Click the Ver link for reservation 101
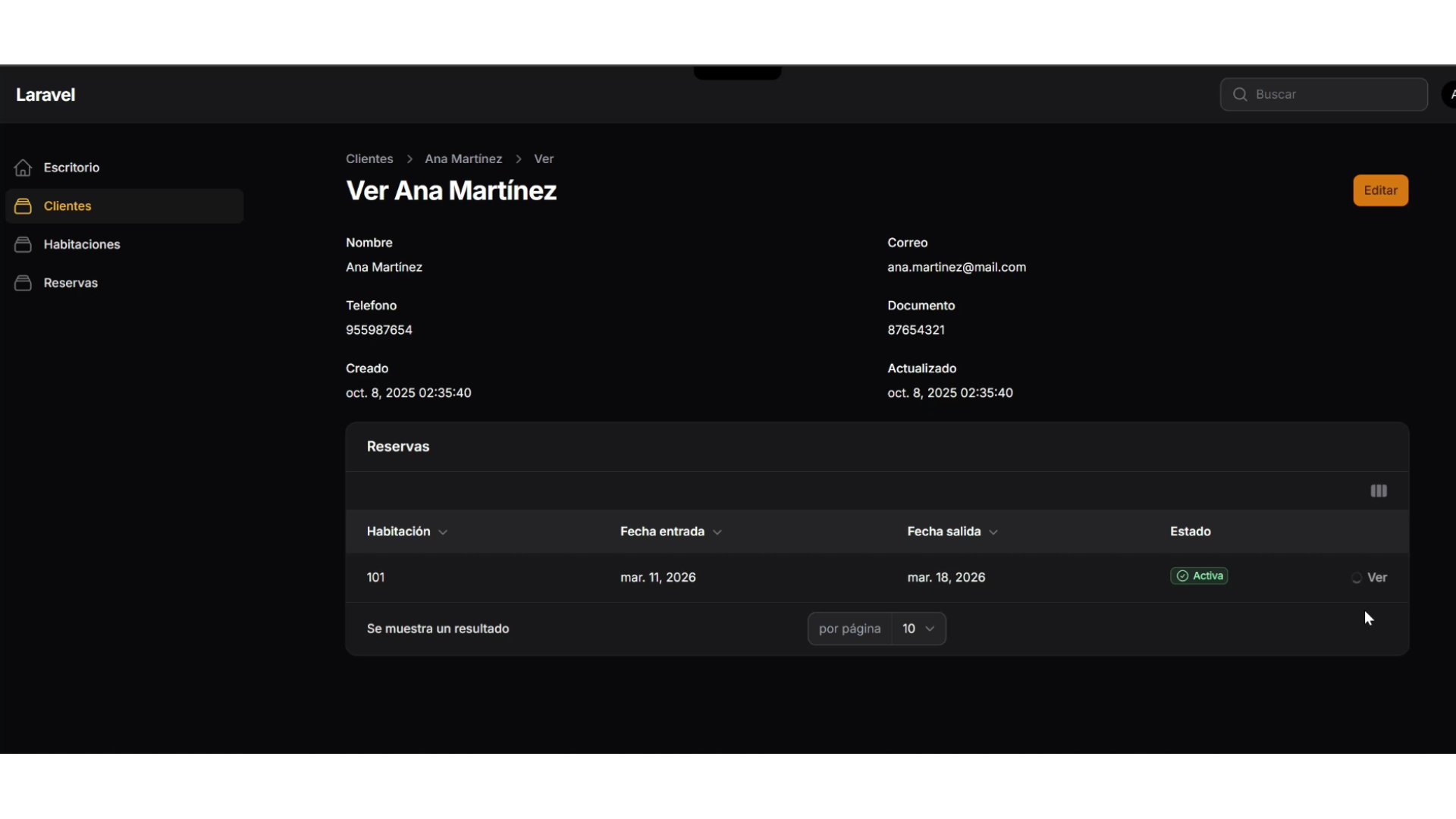Image resolution: width=1456 pixels, height=819 pixels. point(1376,578)
